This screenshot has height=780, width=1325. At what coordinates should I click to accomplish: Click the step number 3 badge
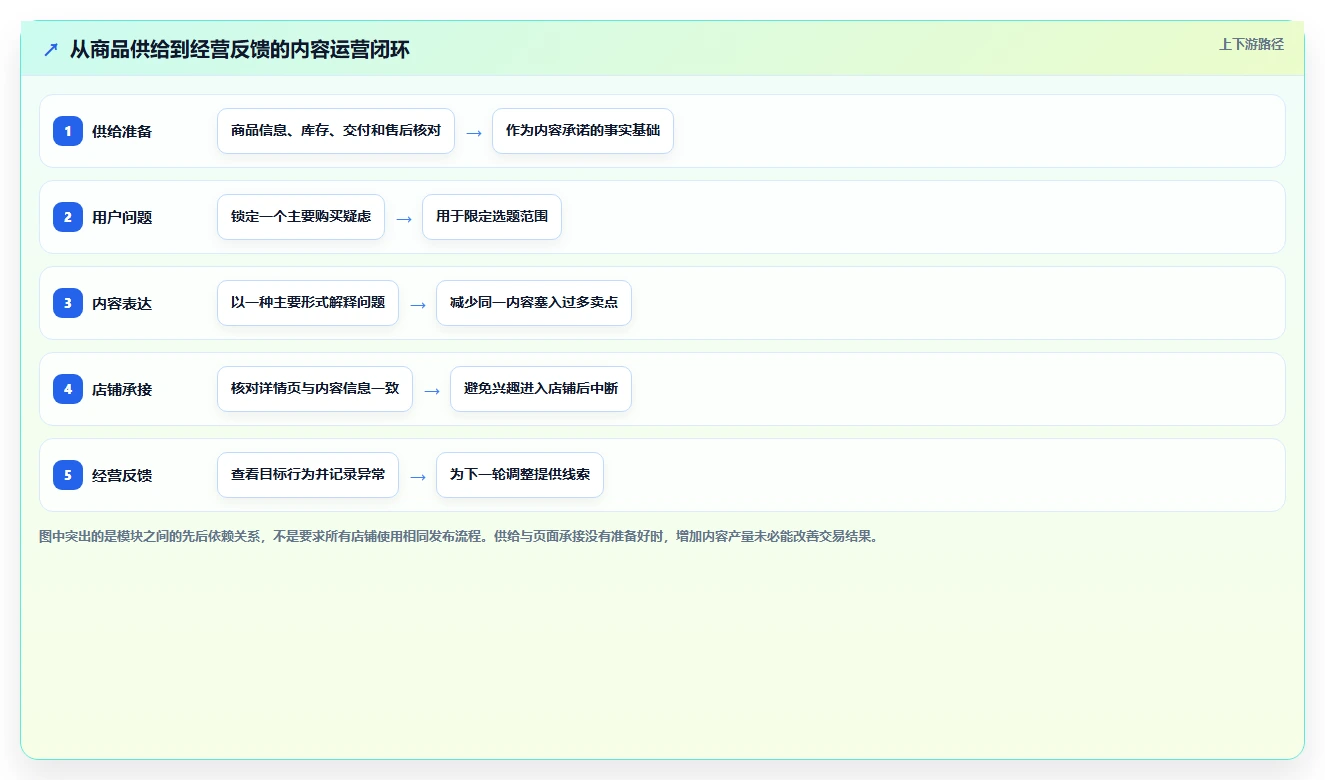[68, 302]
